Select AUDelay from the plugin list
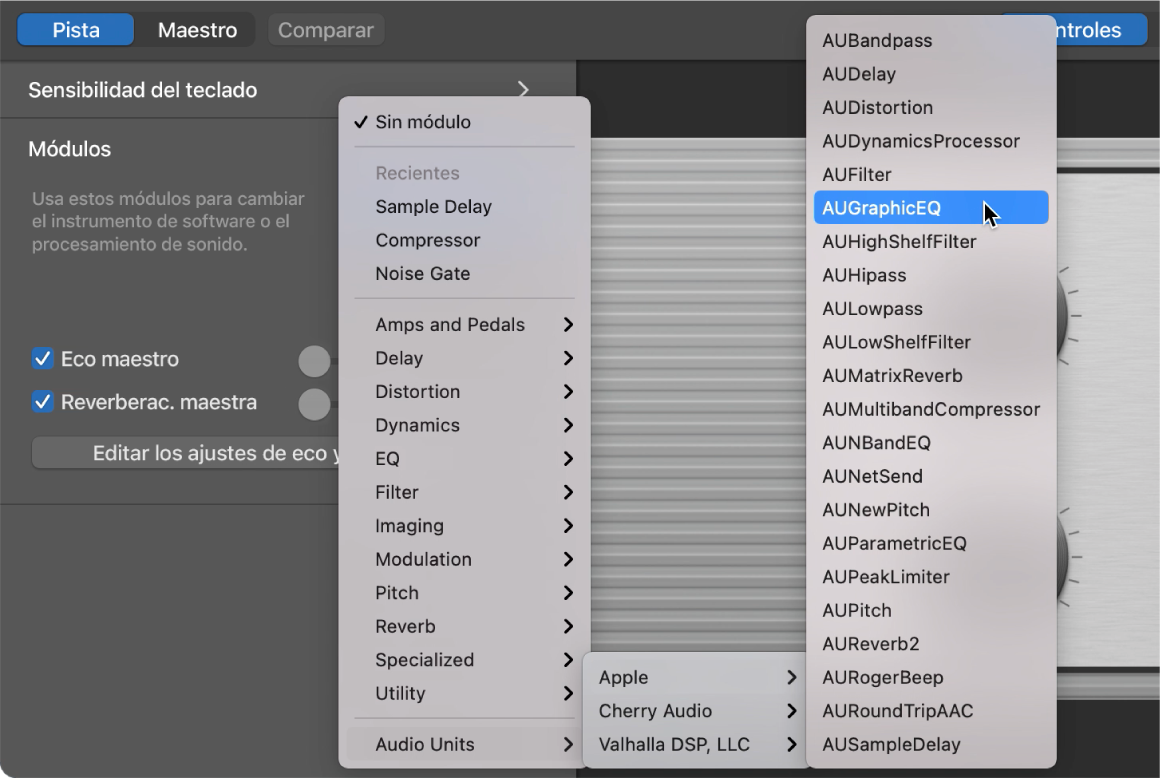Image resolution: width=1160 pixels, height=779 pixels. coord(860,74)
